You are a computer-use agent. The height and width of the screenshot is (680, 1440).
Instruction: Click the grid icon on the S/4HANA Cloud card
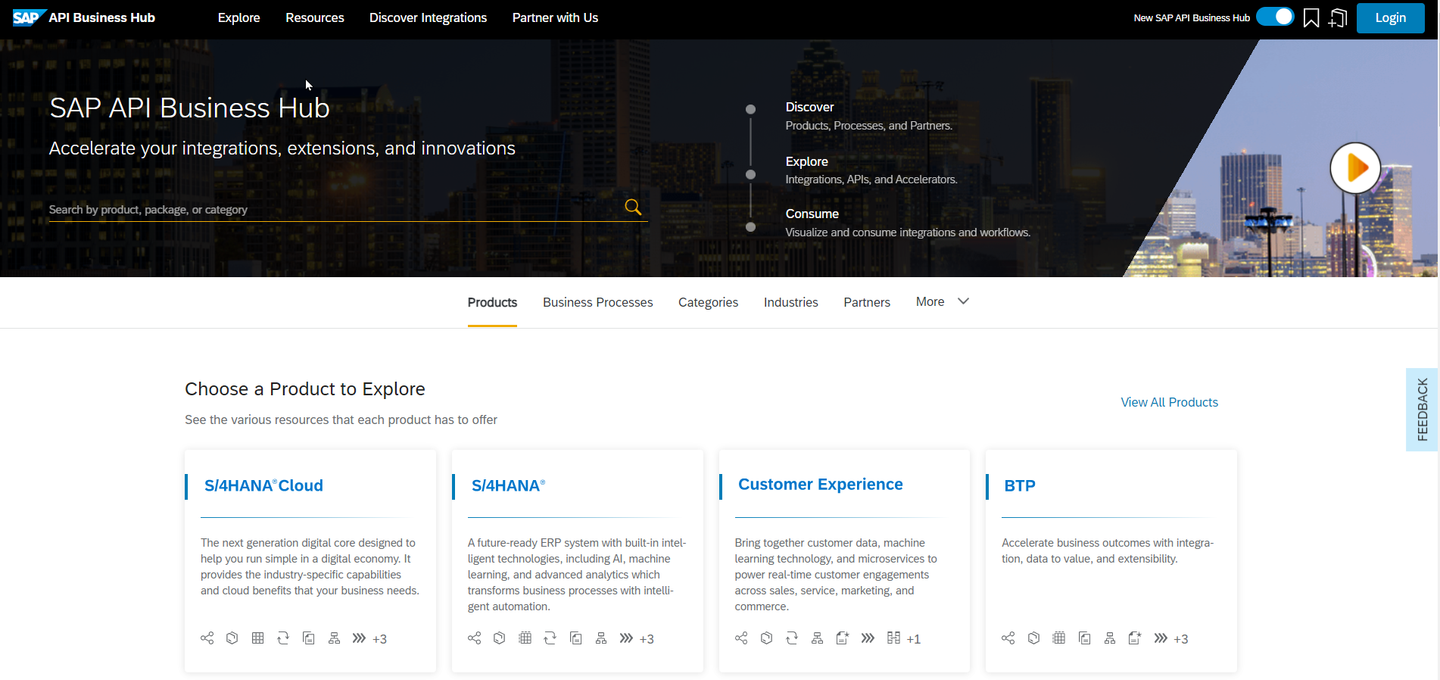(258, 638)
